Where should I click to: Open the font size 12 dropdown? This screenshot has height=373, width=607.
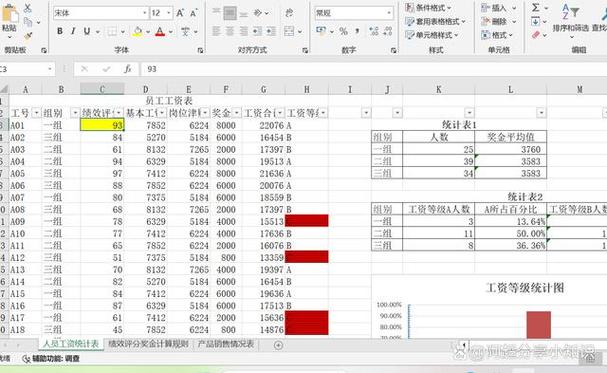169,13
